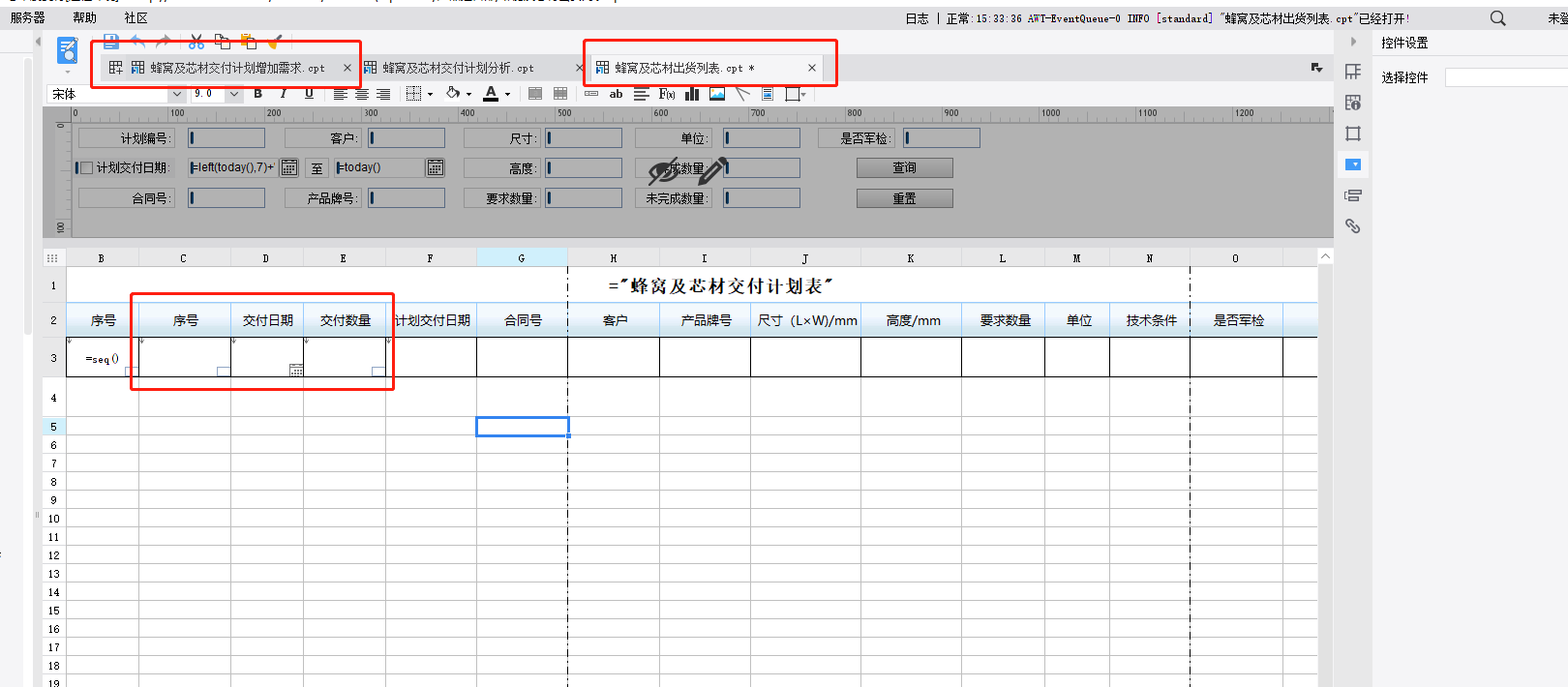Toggle italic formatting
Viewport: 1568px width, 687px height.
coord(283,94)
